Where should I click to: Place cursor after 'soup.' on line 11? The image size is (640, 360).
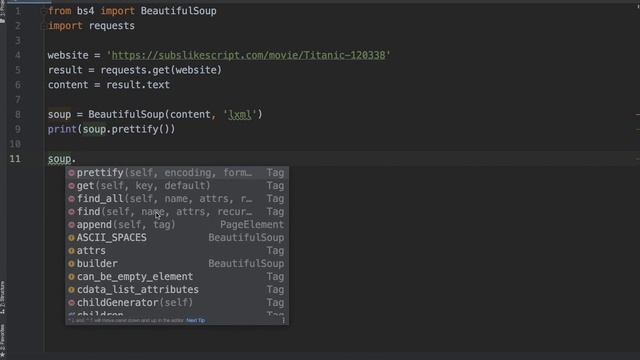(x=76, y=159)
